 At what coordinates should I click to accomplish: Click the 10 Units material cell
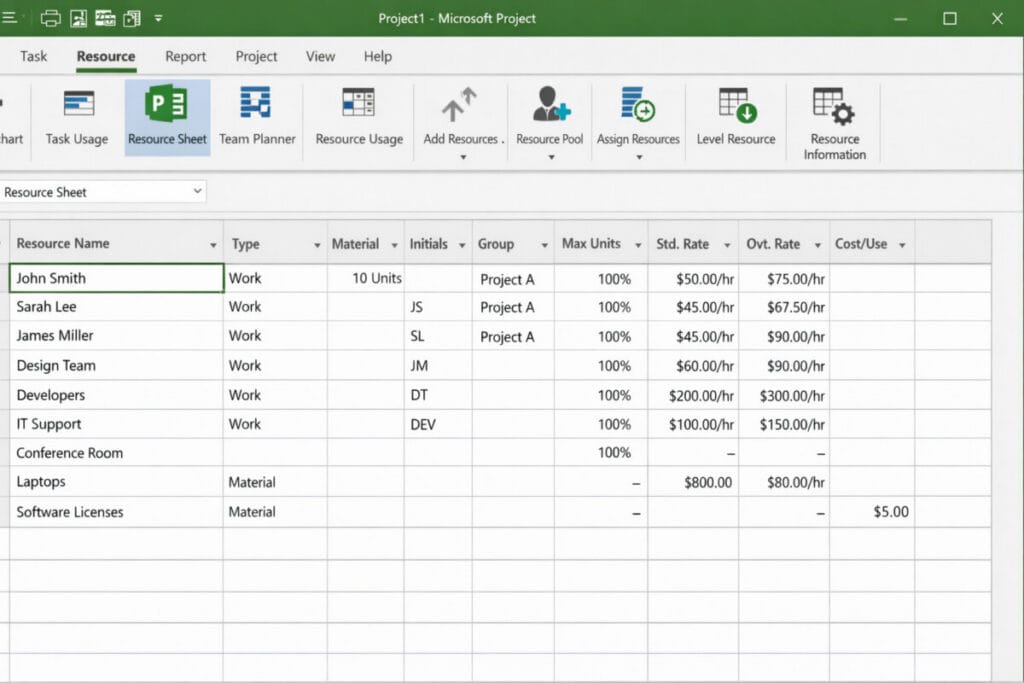(366, 278)
